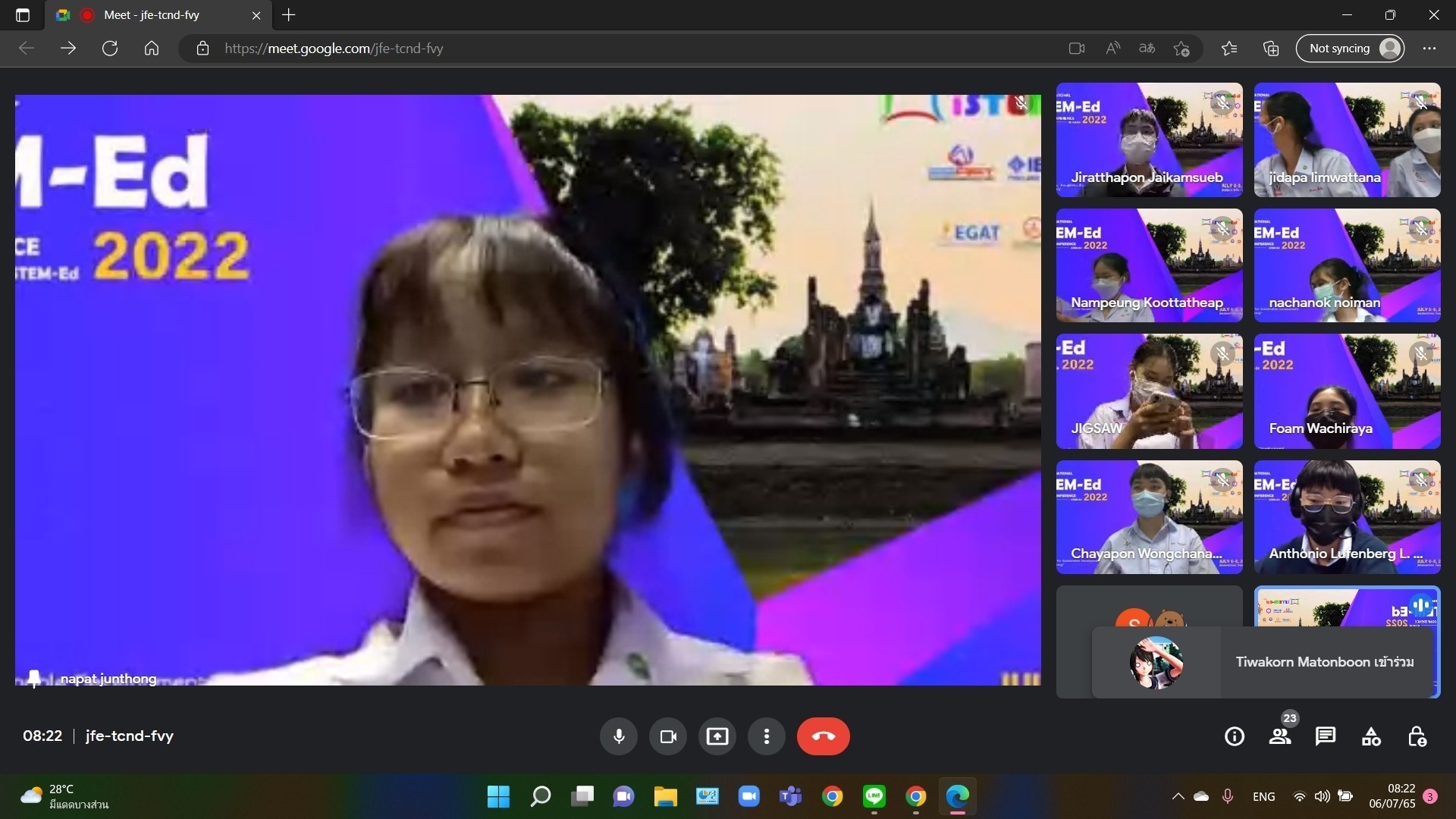The image size is (1456, 819).
Task: View site information lock icon
Action: (x=202, y=49)
